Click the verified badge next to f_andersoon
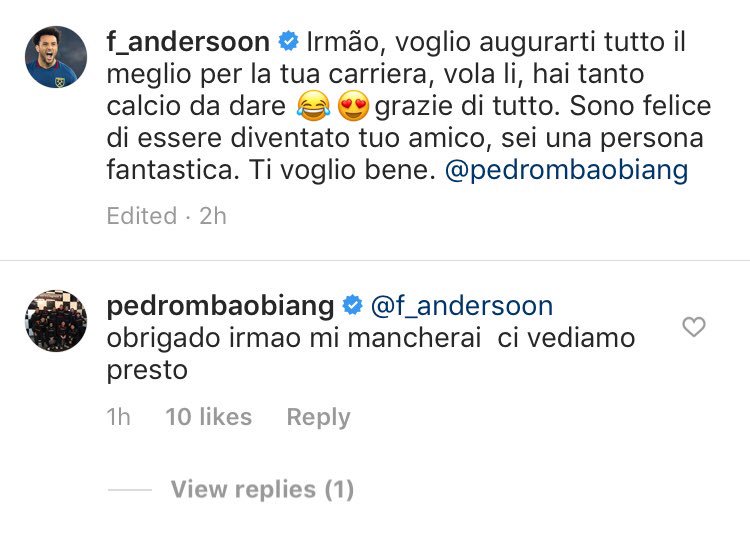Viewport: 750px width, 535px height. click(x=288, y=42)
